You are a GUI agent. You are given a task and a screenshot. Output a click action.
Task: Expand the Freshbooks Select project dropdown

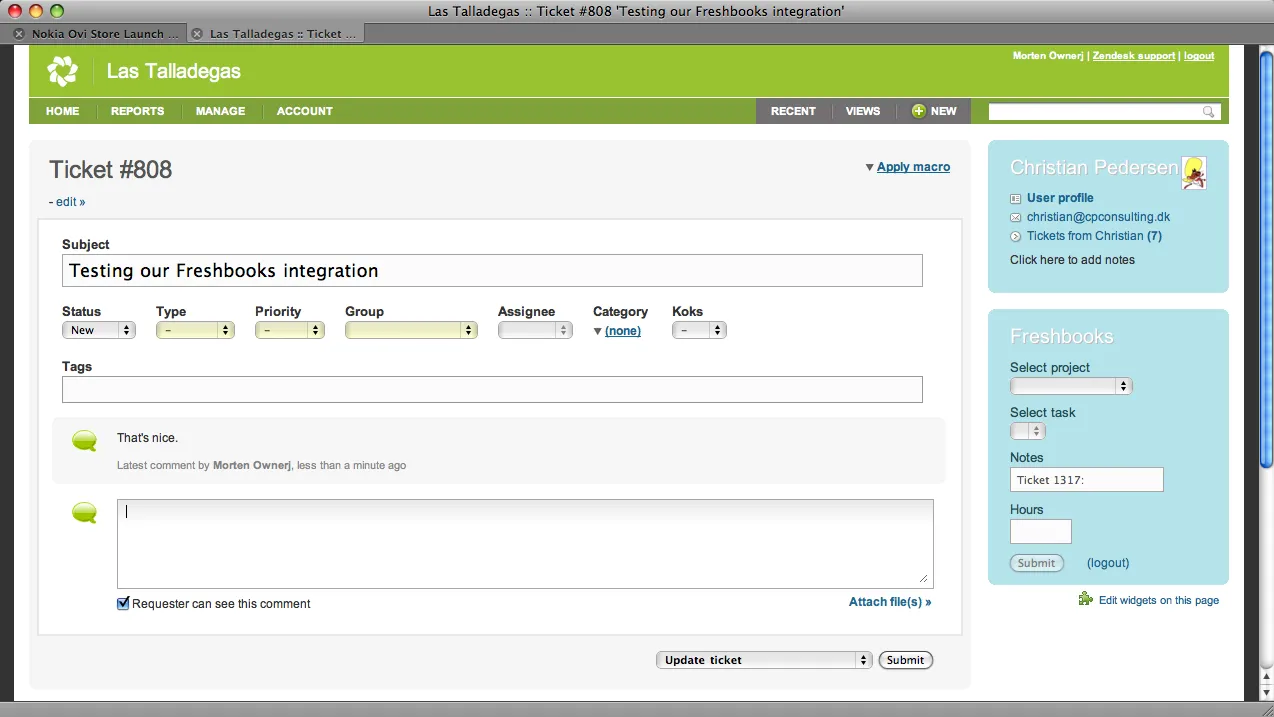pyautogui.click(x=1070, y=386)
